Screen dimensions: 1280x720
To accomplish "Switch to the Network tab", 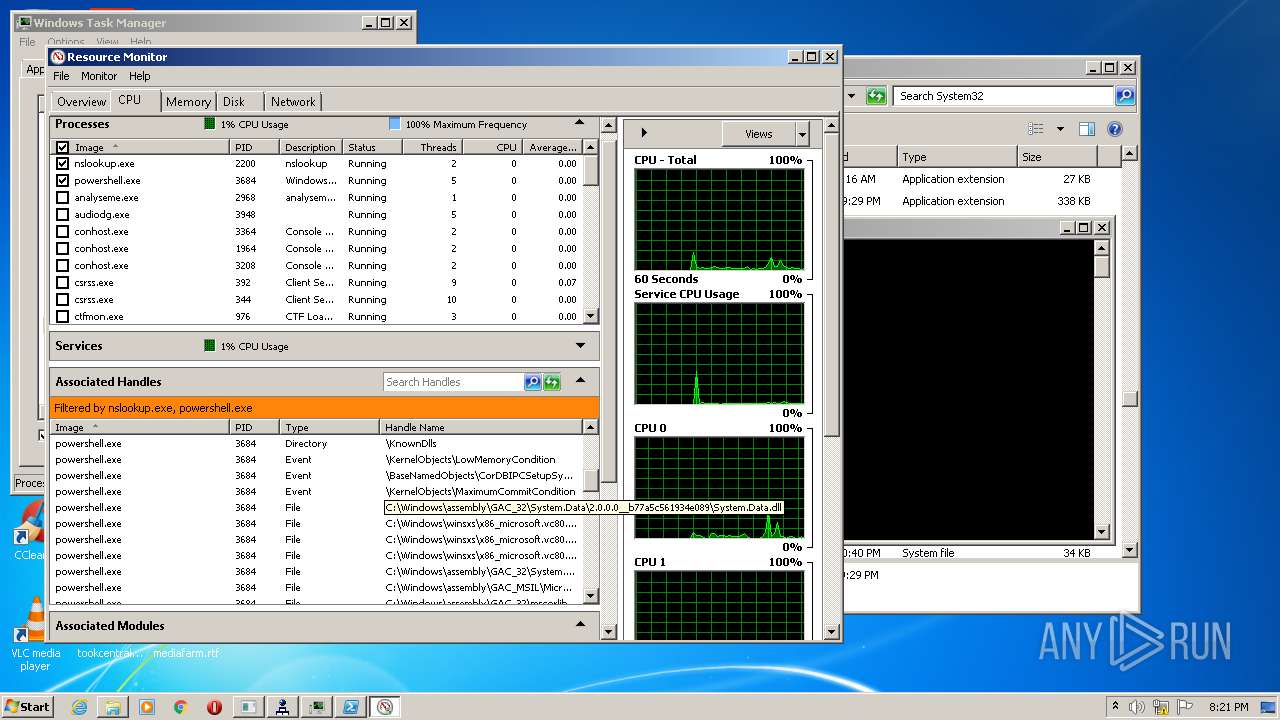I will 293,102.
